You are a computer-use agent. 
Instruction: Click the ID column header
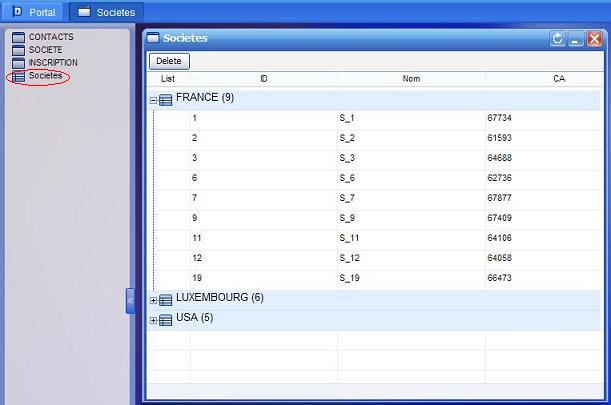coord(263,78)
